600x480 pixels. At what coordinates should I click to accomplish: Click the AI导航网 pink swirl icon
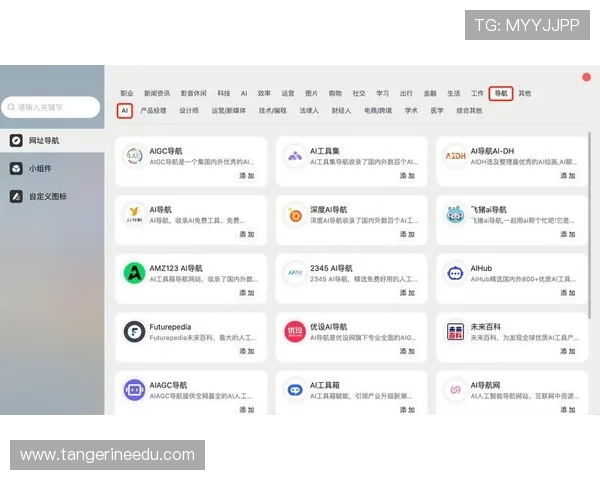(x=455, y=390)
